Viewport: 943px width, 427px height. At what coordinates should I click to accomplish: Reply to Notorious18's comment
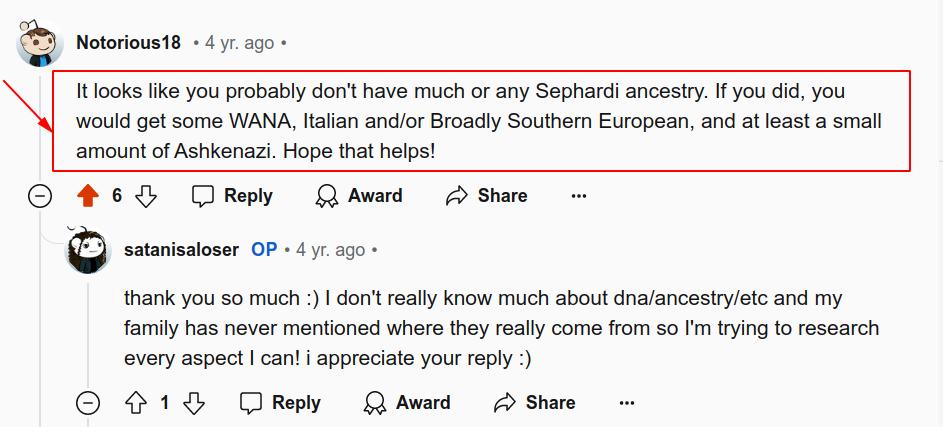coord(232,196)
